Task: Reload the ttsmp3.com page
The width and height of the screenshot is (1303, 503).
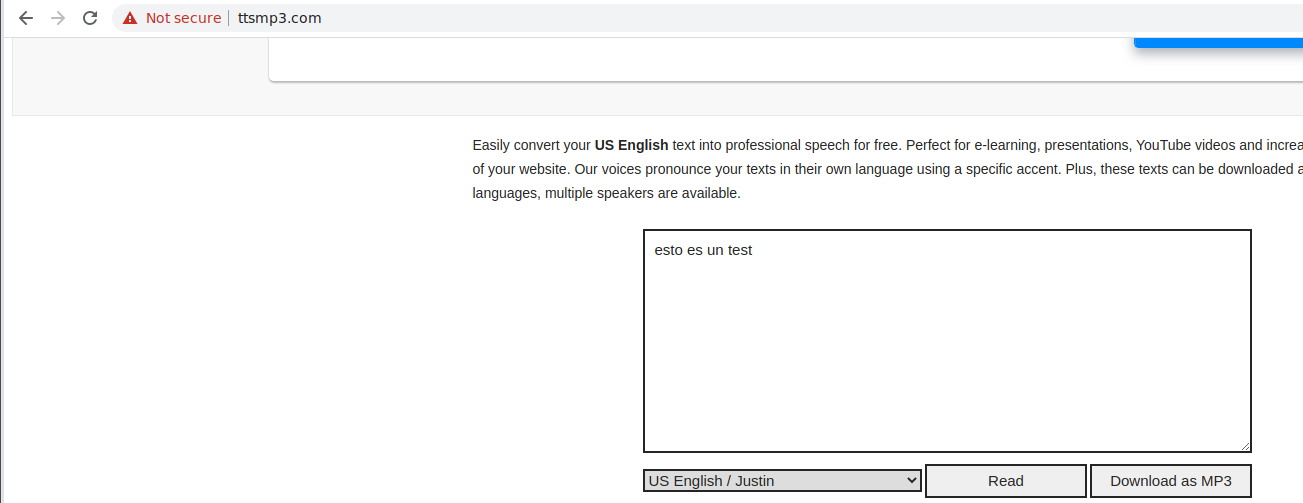Action: point(90,18)
